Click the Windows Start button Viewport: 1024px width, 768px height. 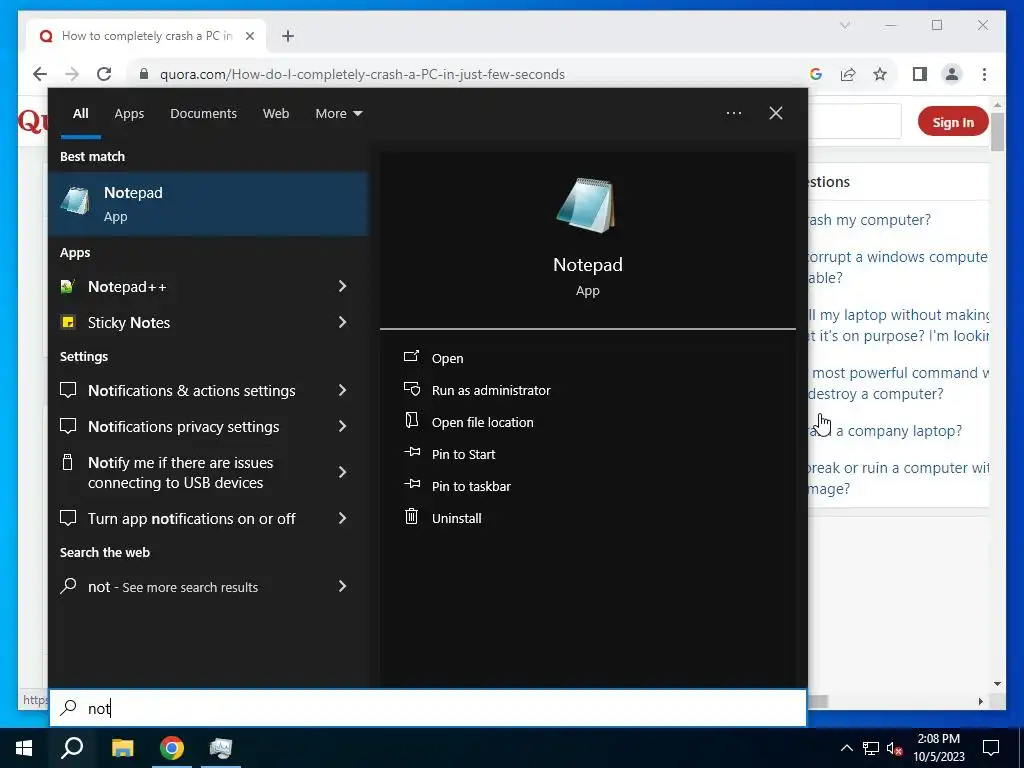coord(24,748)
